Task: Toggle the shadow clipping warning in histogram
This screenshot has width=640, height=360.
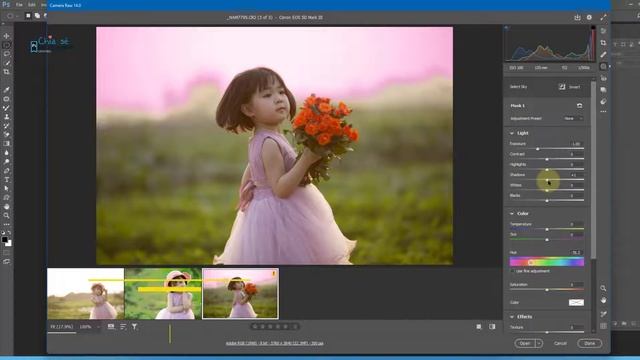Action: click(507, 28)
